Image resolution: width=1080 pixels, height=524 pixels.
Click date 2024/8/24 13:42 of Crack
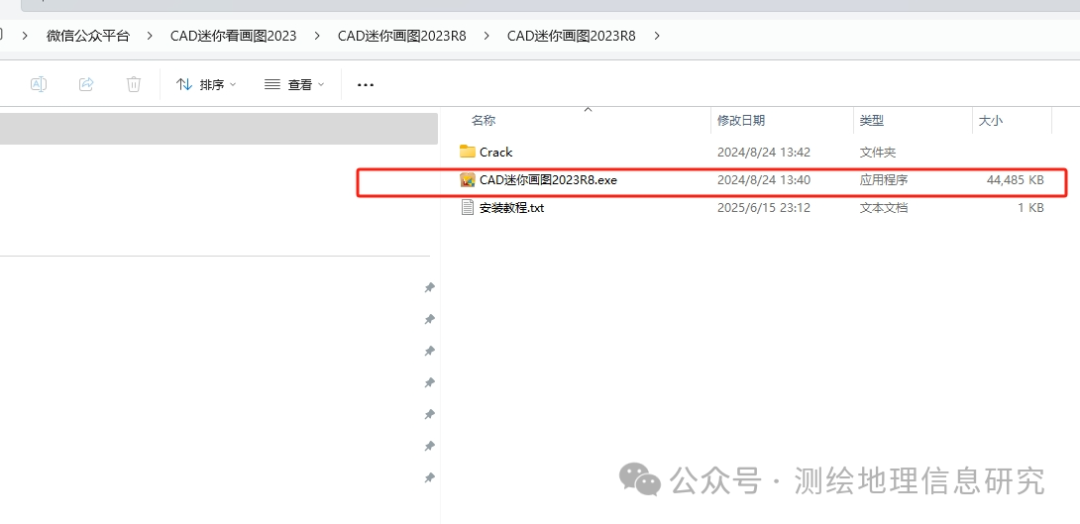click(x=764, y=152)
